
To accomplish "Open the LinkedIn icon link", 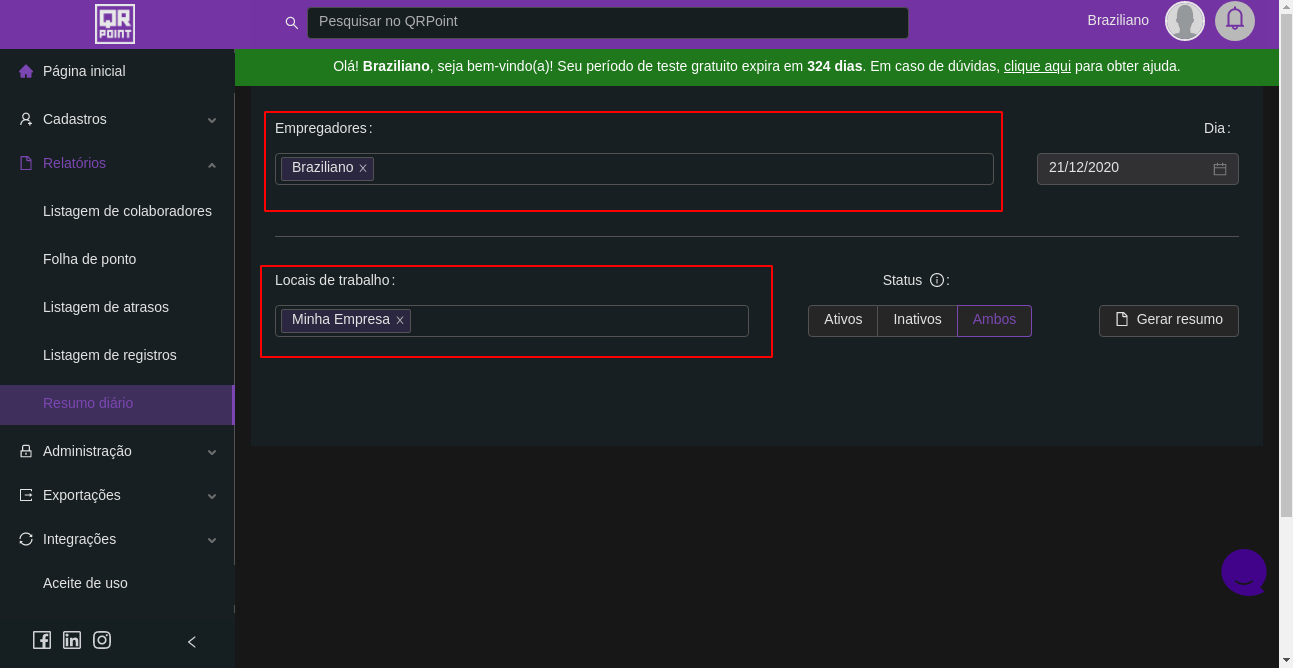I will tap(72, 640).
